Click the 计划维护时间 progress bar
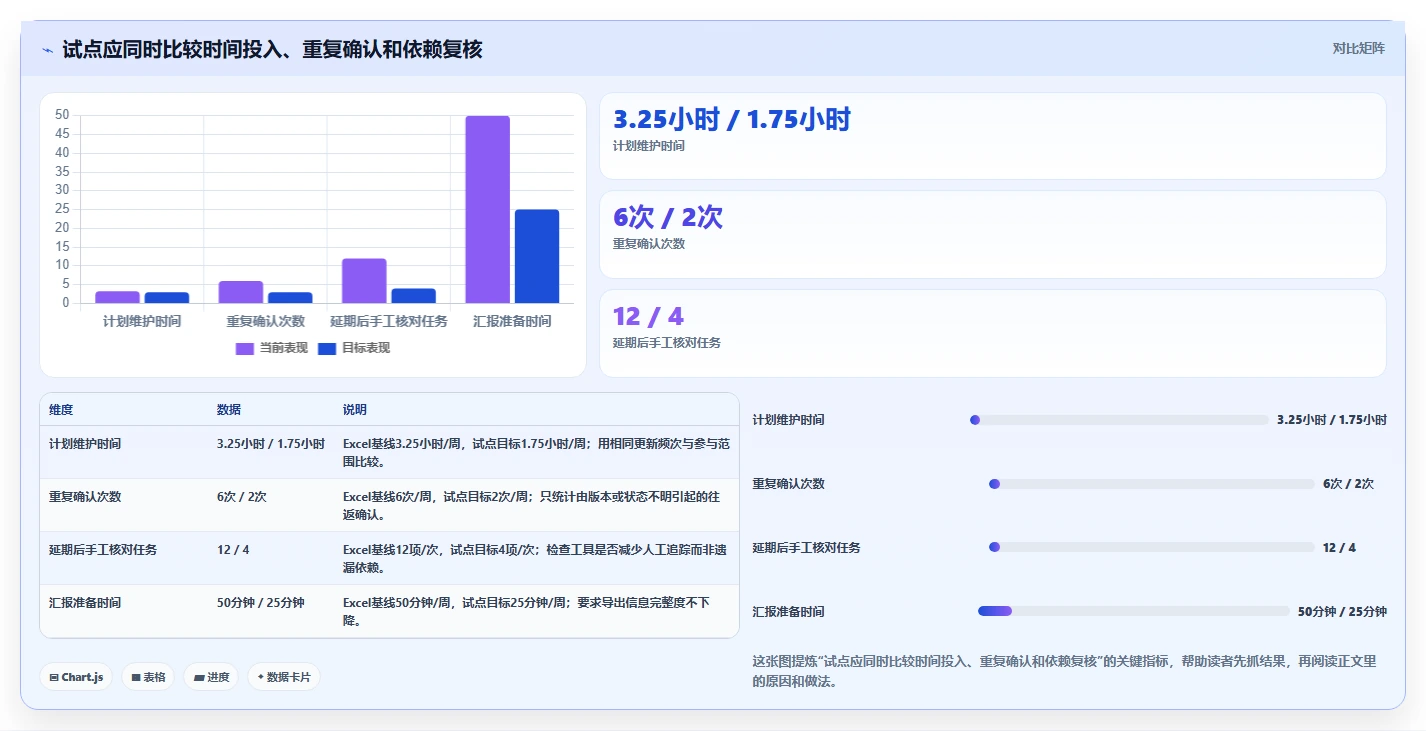 click(1119, 420)
